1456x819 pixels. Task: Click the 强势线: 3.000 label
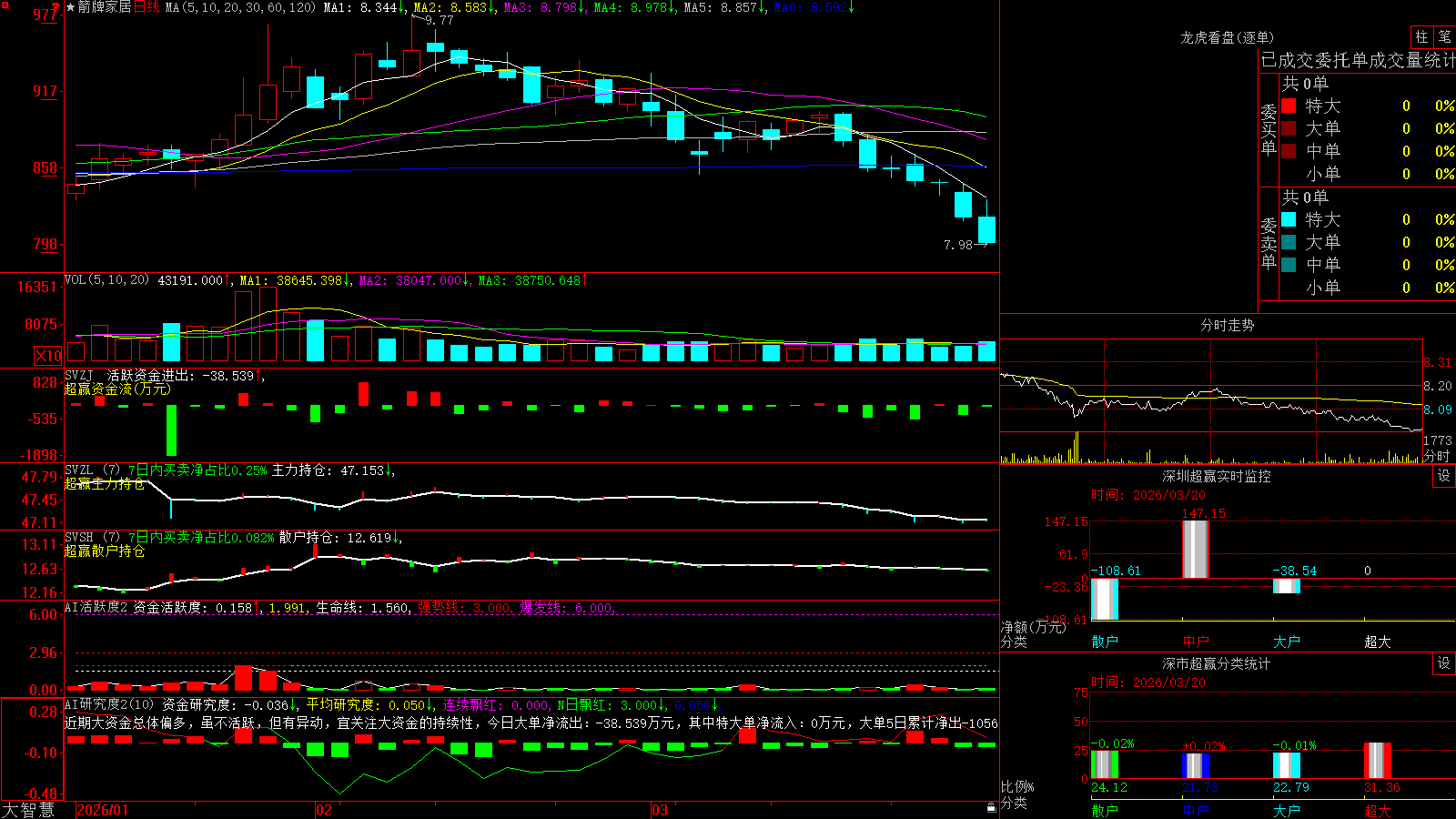[x=464, y=607]
